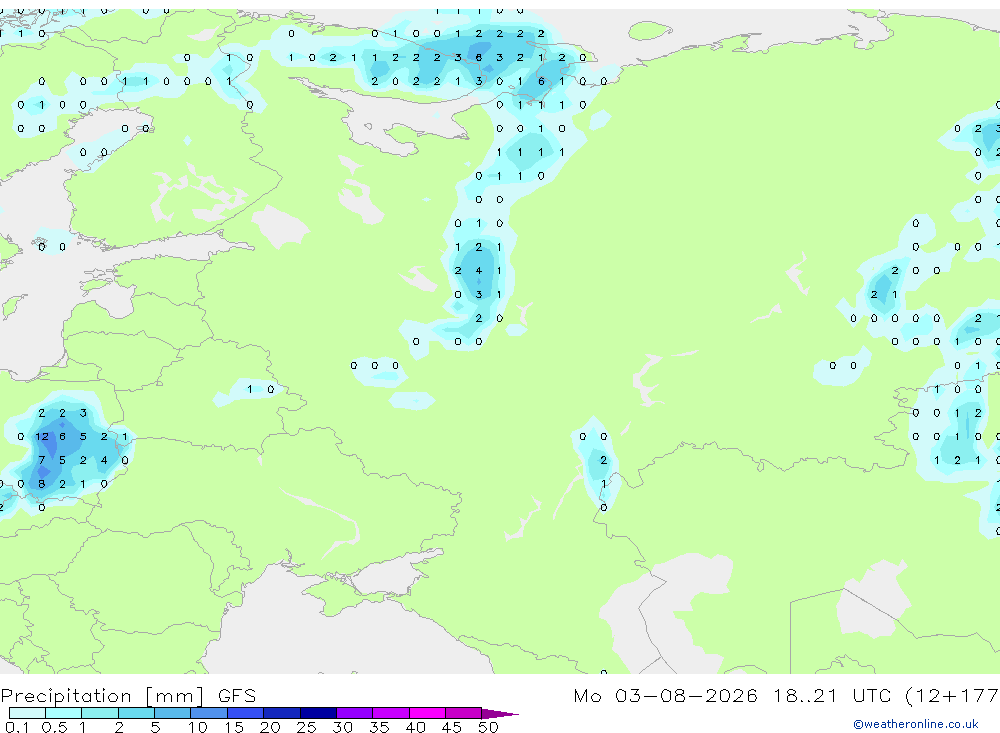Pick the 40–45 mm magenta legend color
The image size is (1000, 733).
[427, 713]
